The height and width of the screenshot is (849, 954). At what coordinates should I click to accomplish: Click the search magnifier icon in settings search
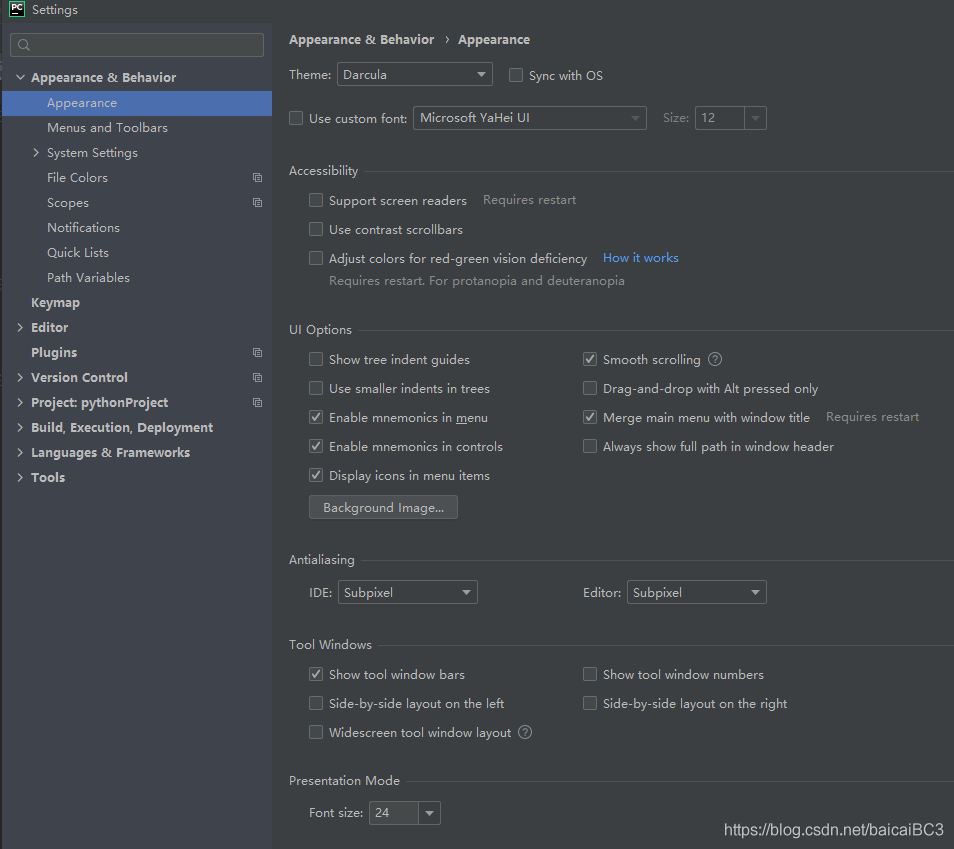24,45
